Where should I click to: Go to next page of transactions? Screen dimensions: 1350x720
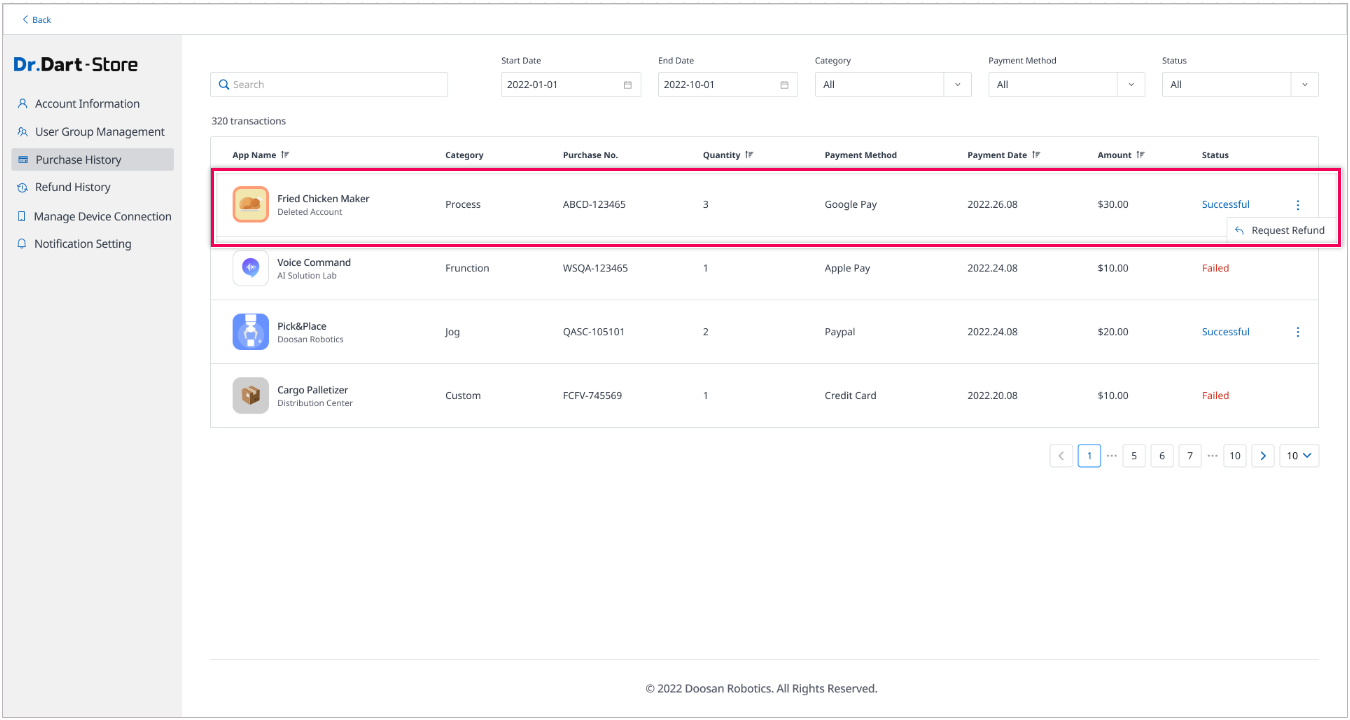click(1263, 456)
